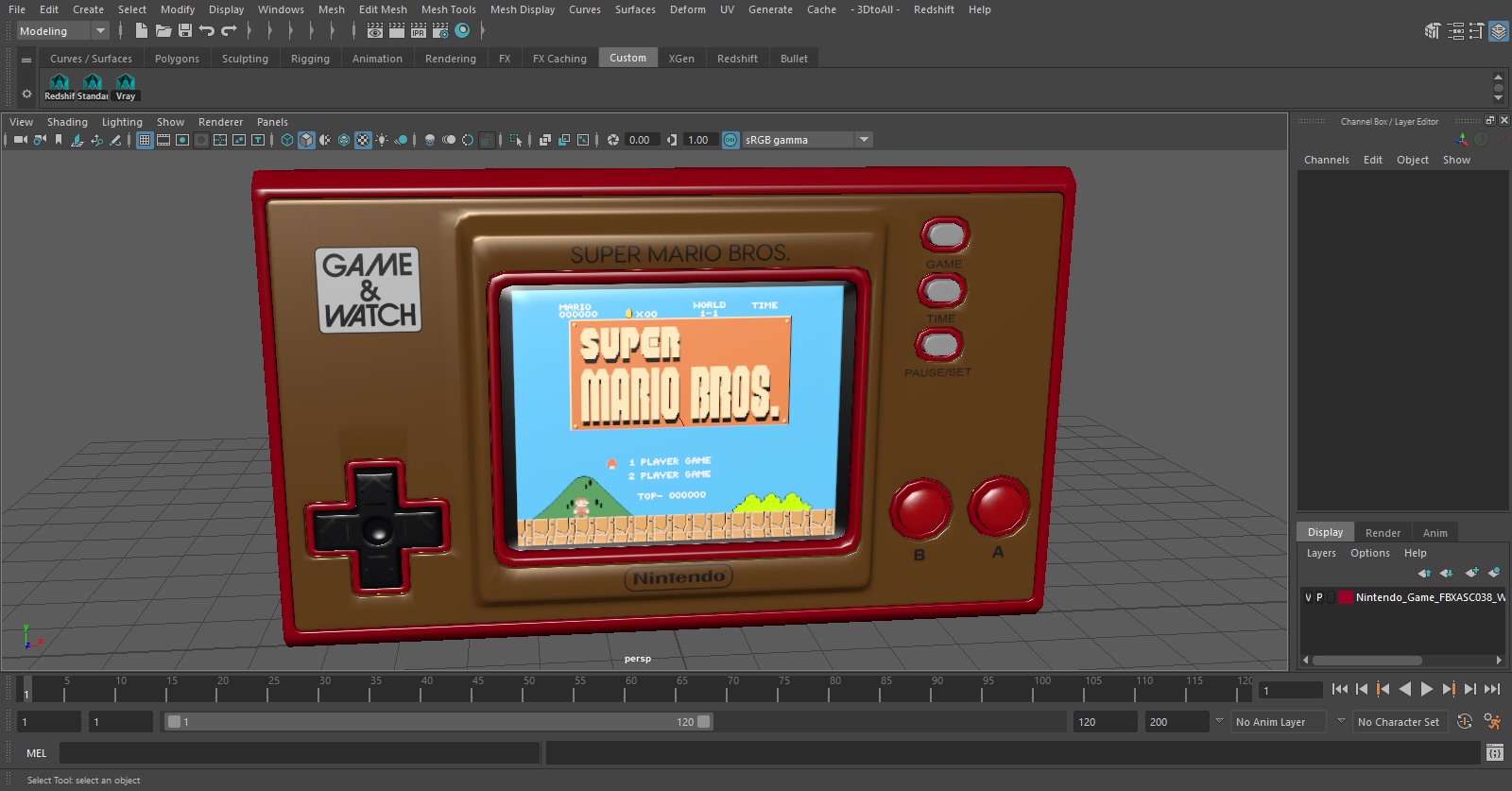Viewport: 1512px width, 791px height.
Task: Go to start of playback range
Action: pos(1339,689)
